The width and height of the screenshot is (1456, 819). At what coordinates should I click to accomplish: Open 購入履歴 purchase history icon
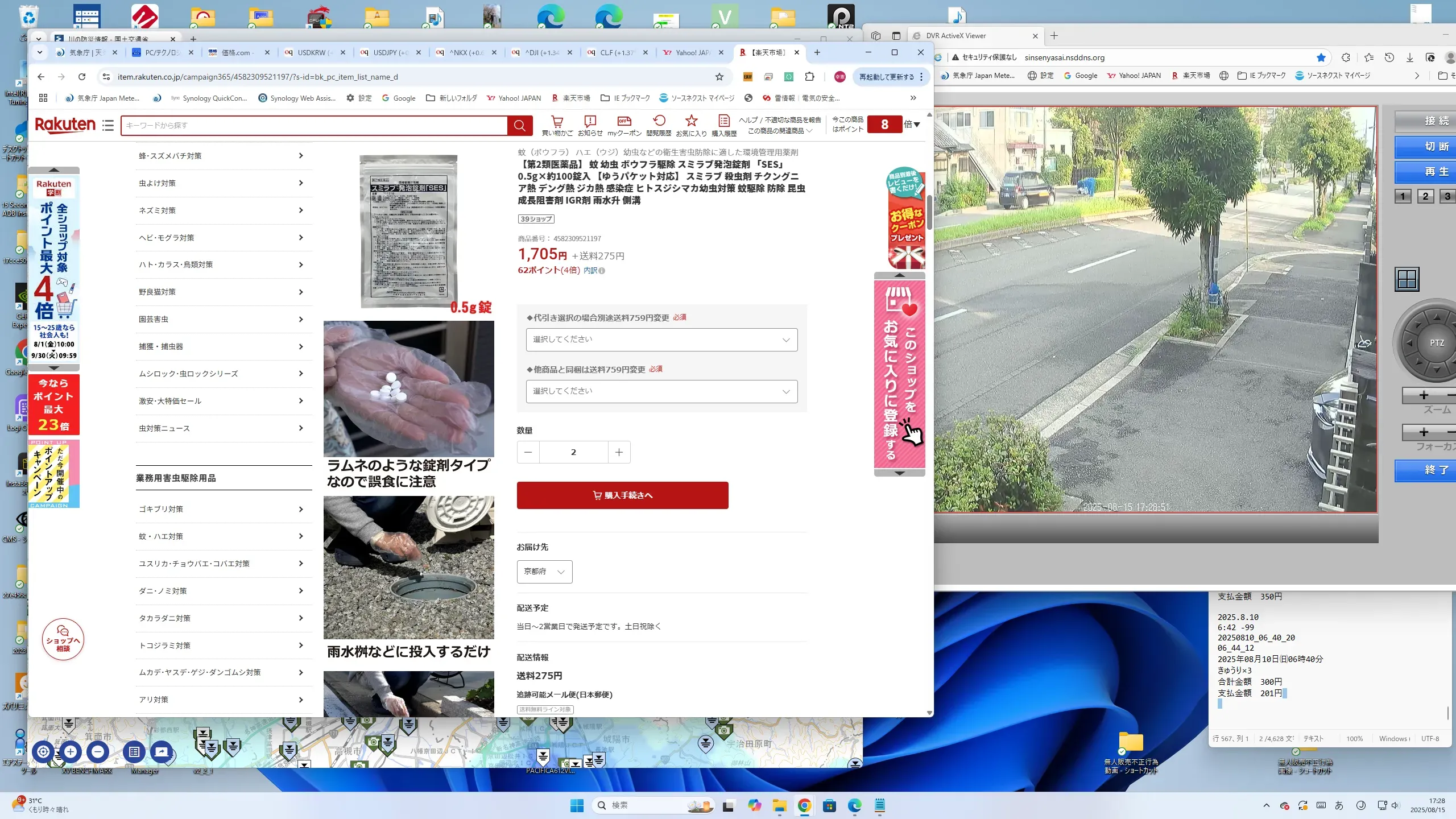pos(723,122)
